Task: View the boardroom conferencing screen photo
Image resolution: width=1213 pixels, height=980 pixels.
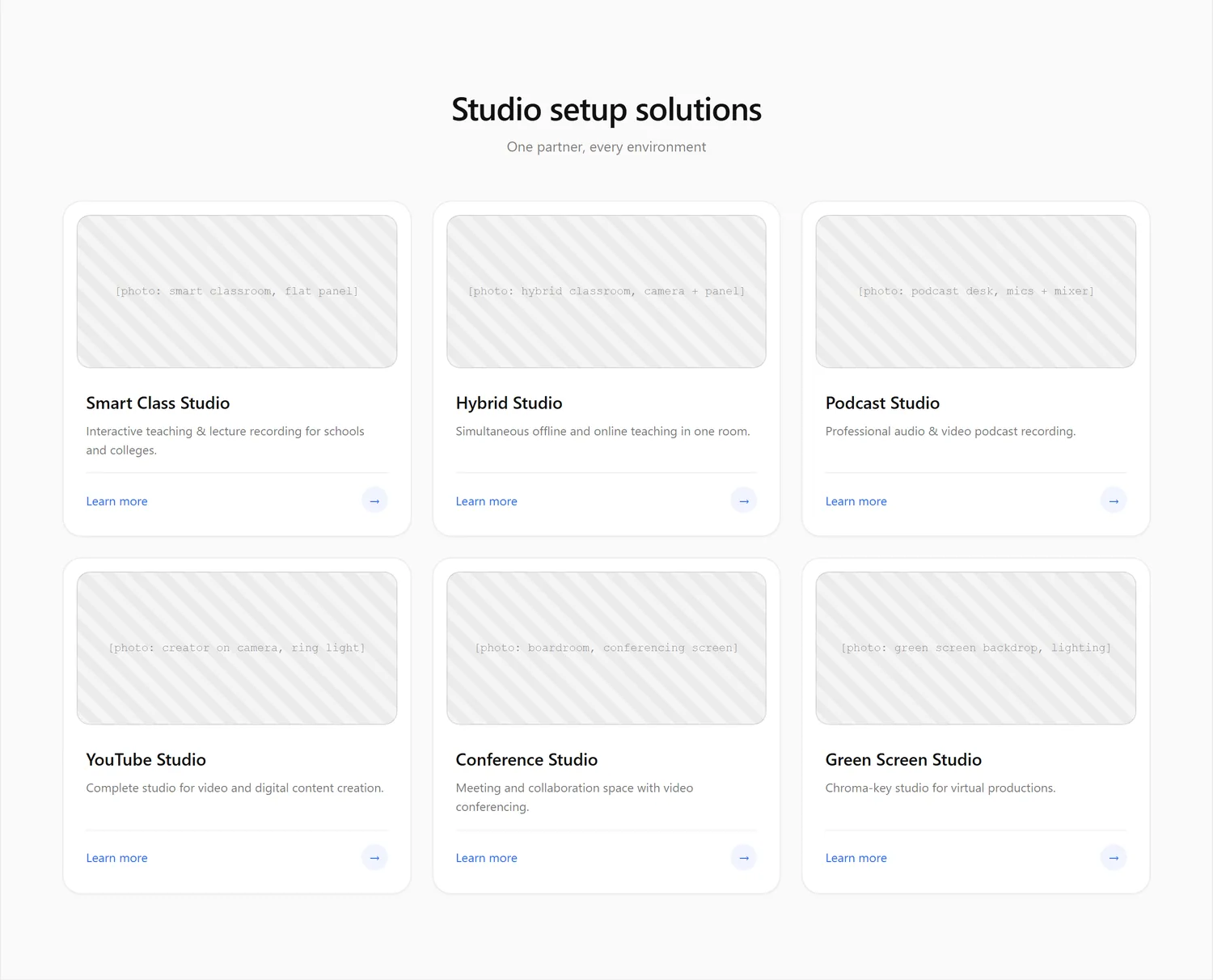Action: (x=606, y=648)
